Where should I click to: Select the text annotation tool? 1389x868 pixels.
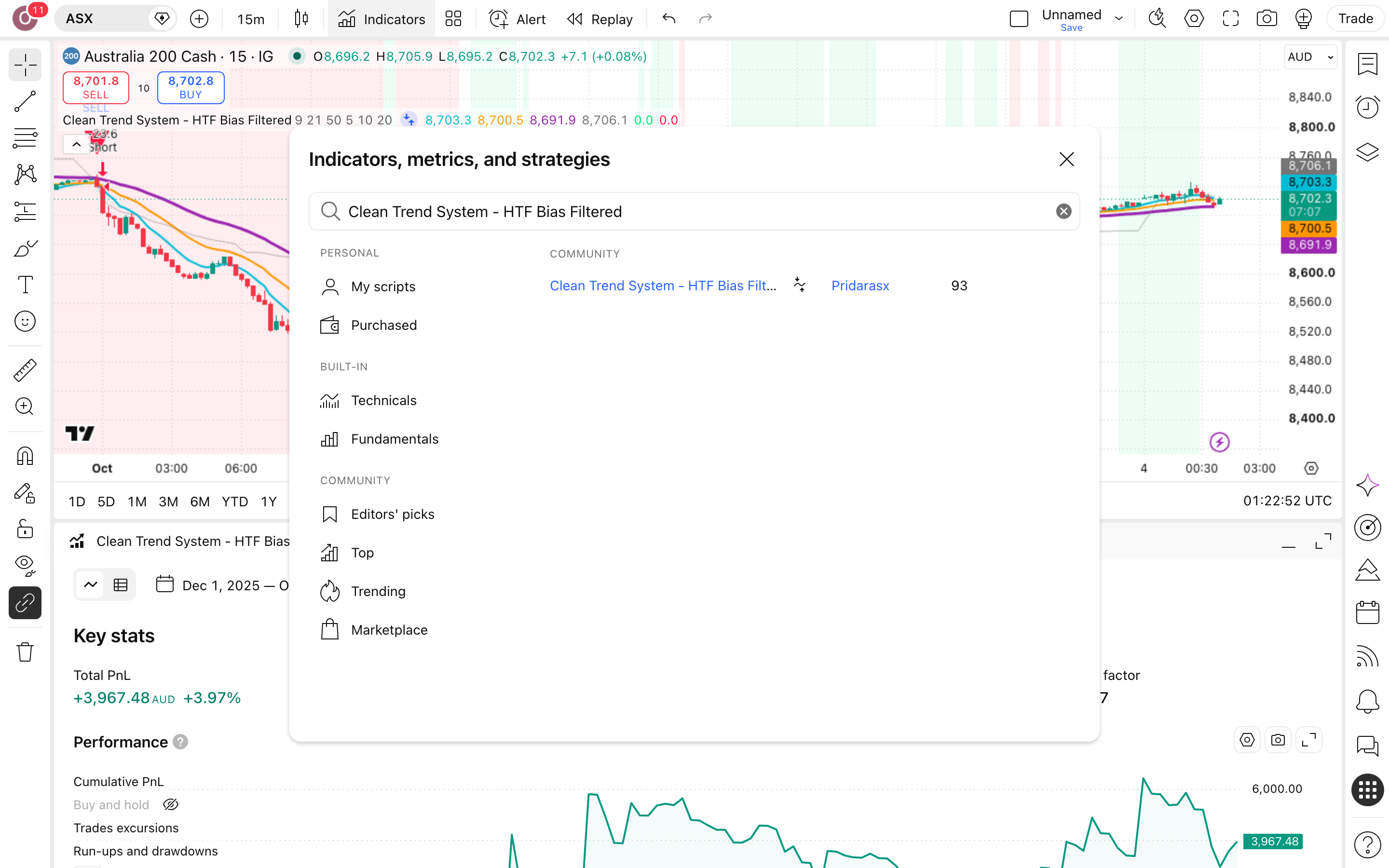pos(25,285)
